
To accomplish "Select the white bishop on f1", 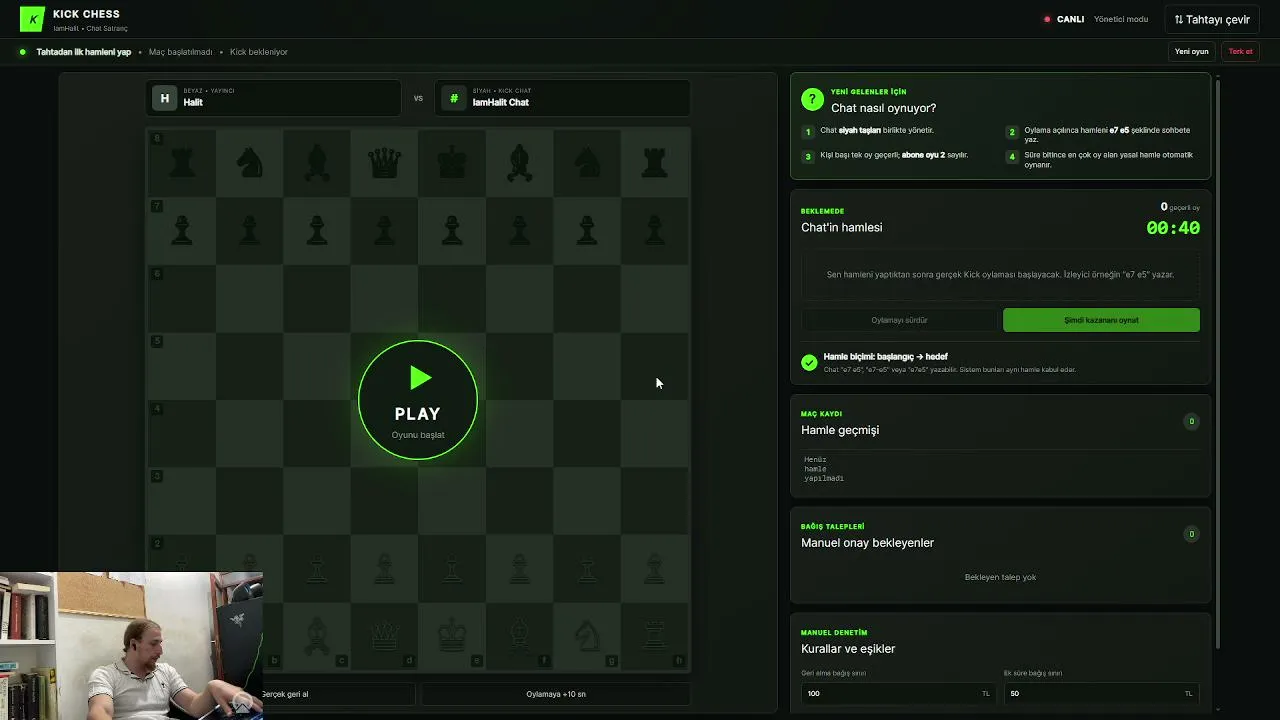I will point(519,634).
